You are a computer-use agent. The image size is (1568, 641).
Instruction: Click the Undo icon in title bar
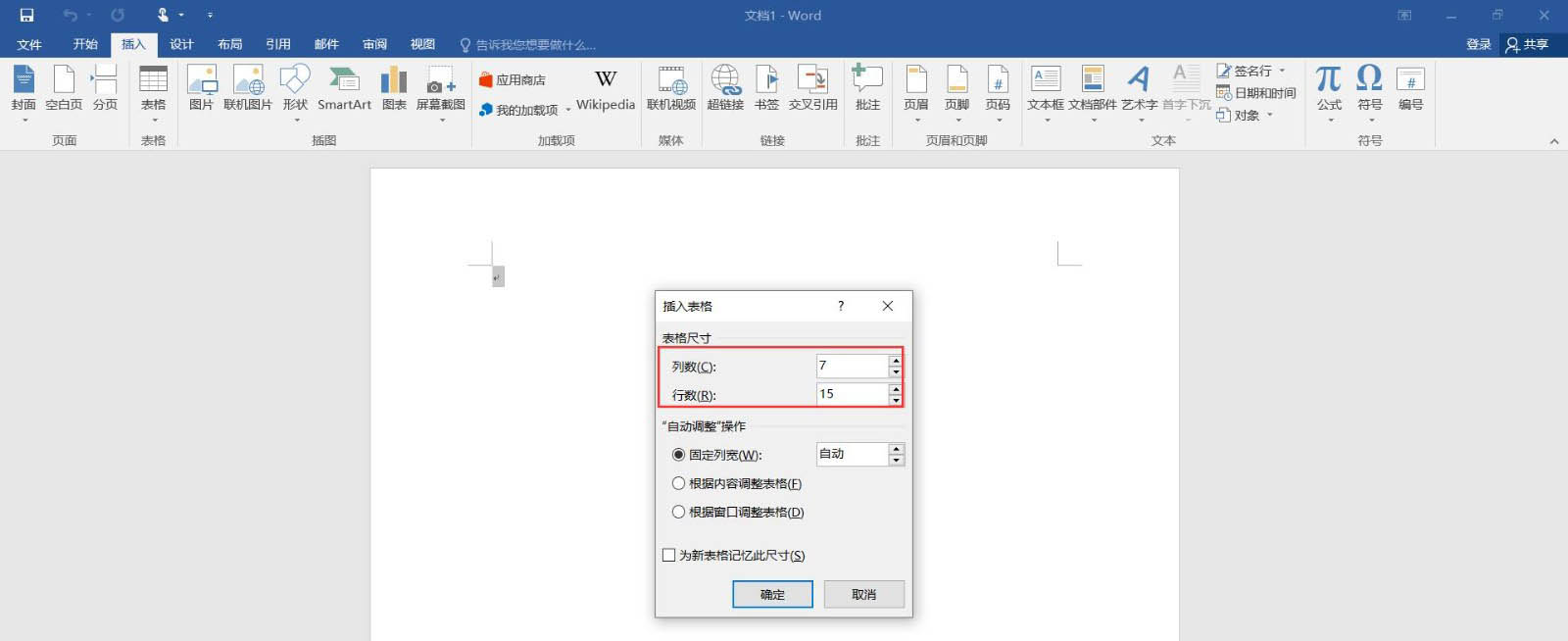tap(70, 15)
